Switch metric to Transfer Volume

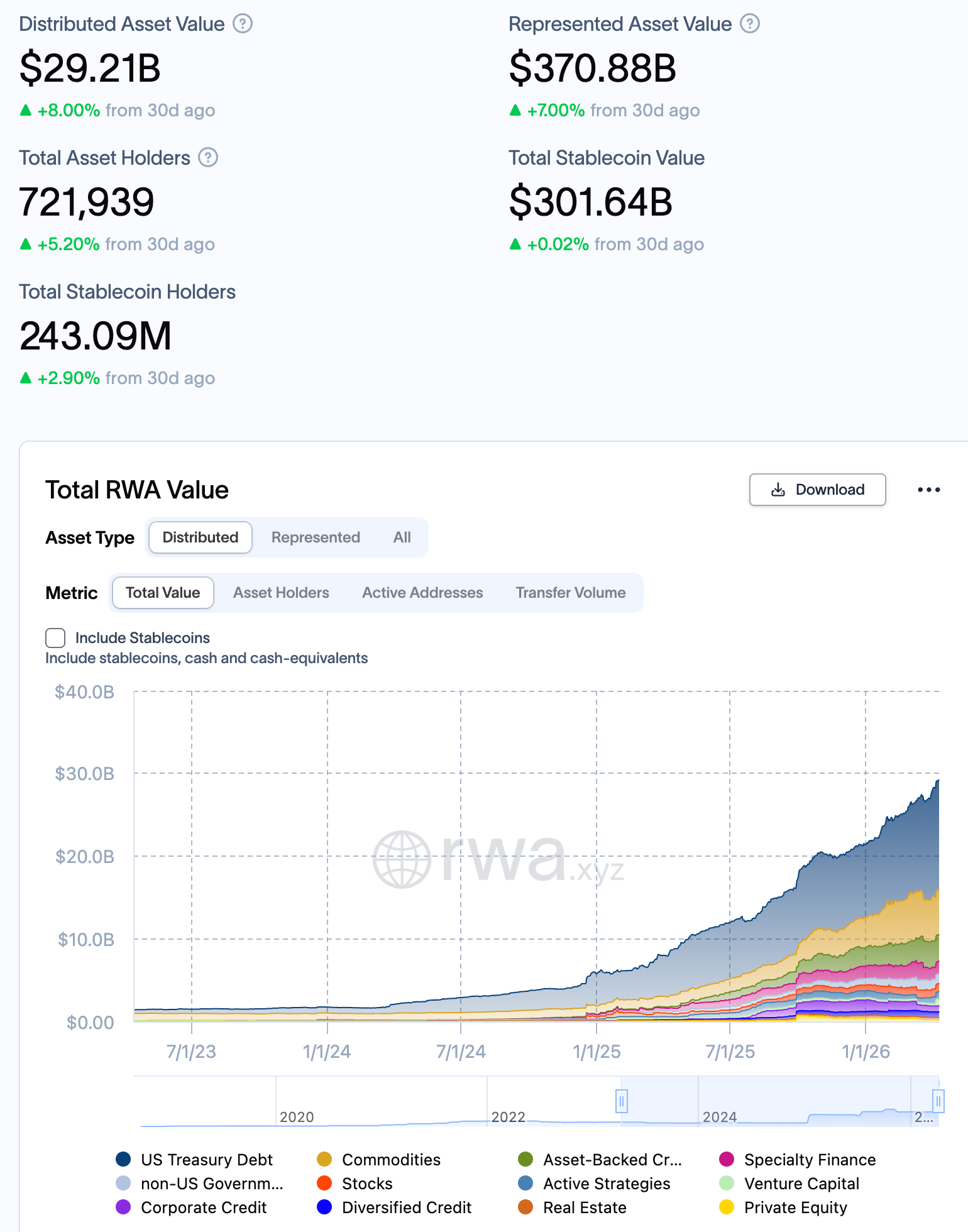(571, 593)
